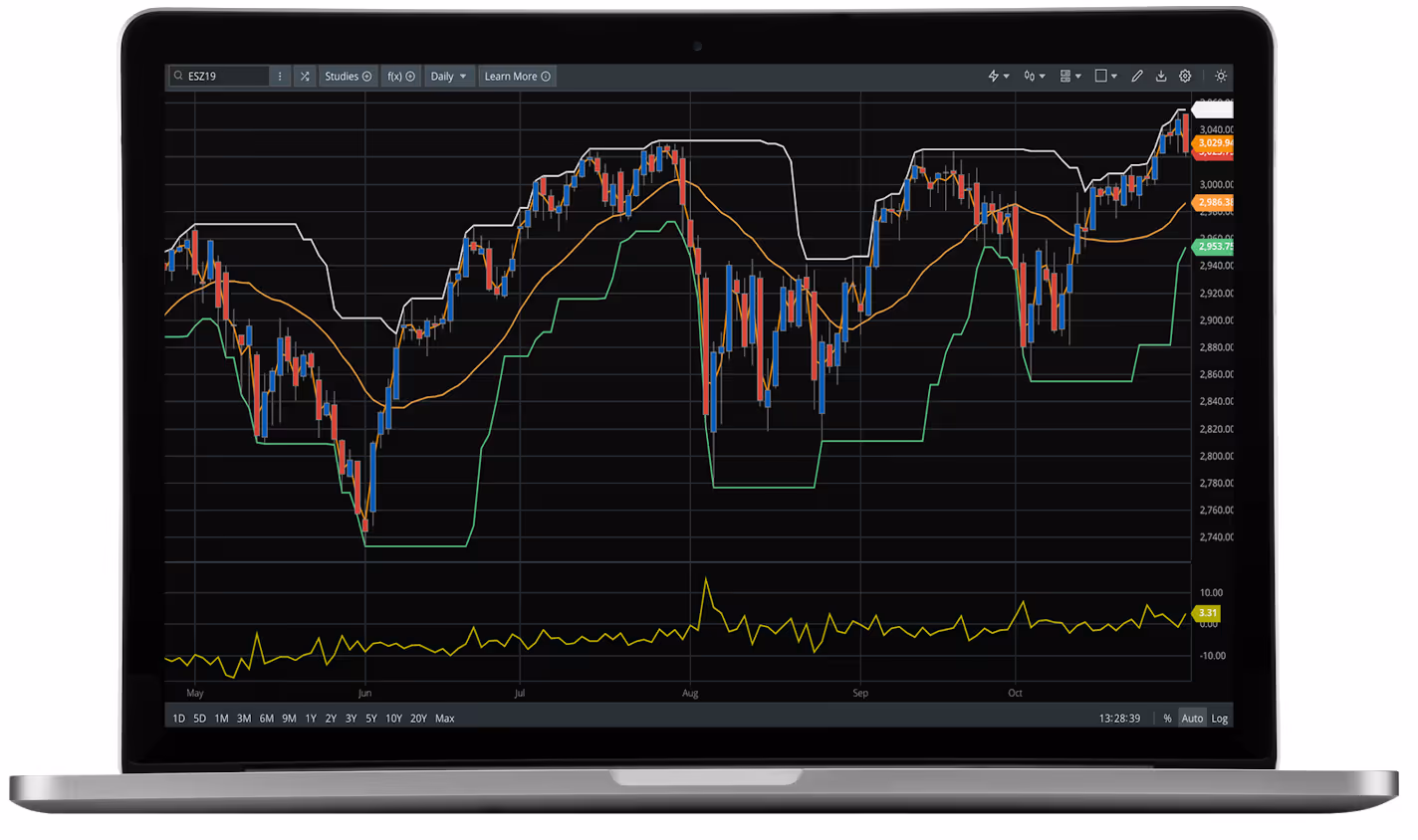Open chart settings gear icon
The height and width of the screenshot is (840, 1418).
(1185, 76)
